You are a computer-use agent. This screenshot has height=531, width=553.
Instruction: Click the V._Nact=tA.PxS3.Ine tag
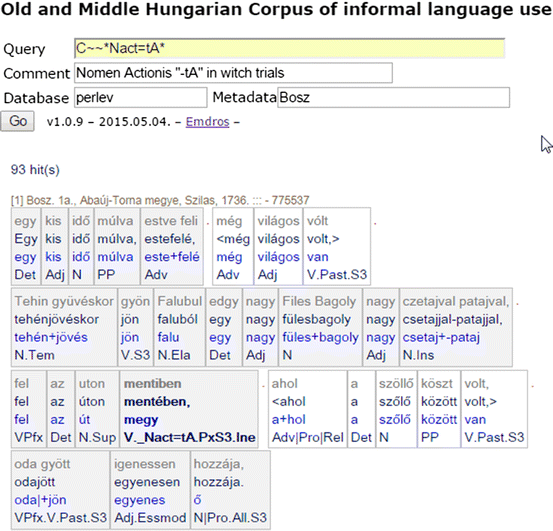(x=189, y=437)
